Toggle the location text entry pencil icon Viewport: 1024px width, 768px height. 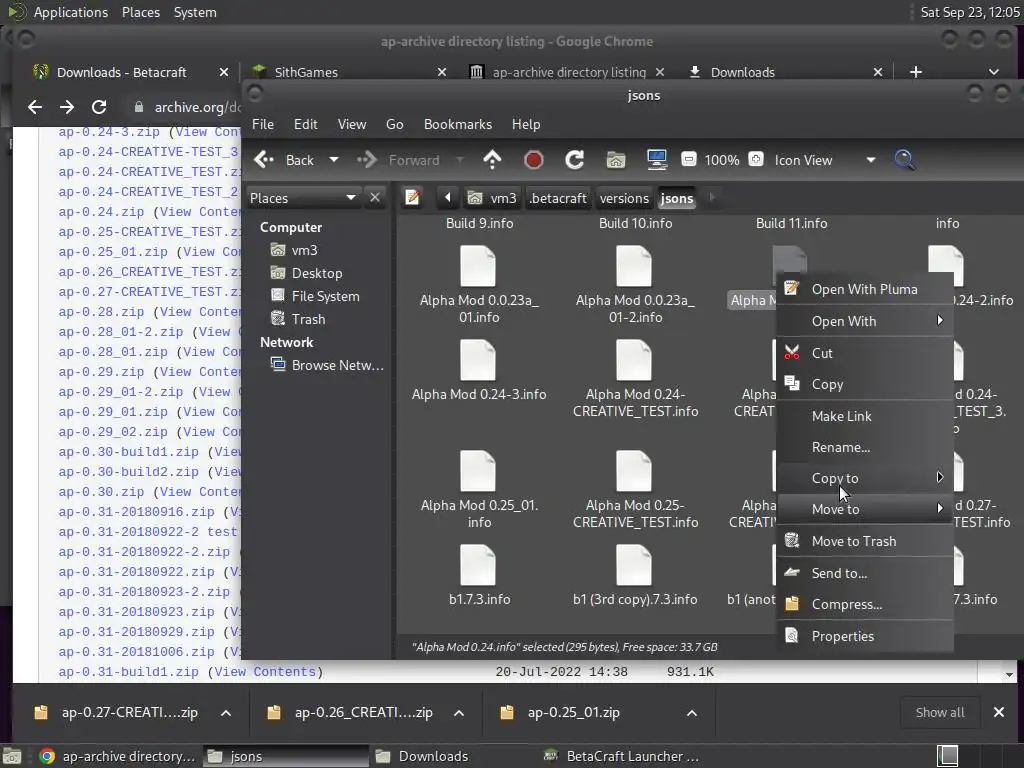pos(413,197)
